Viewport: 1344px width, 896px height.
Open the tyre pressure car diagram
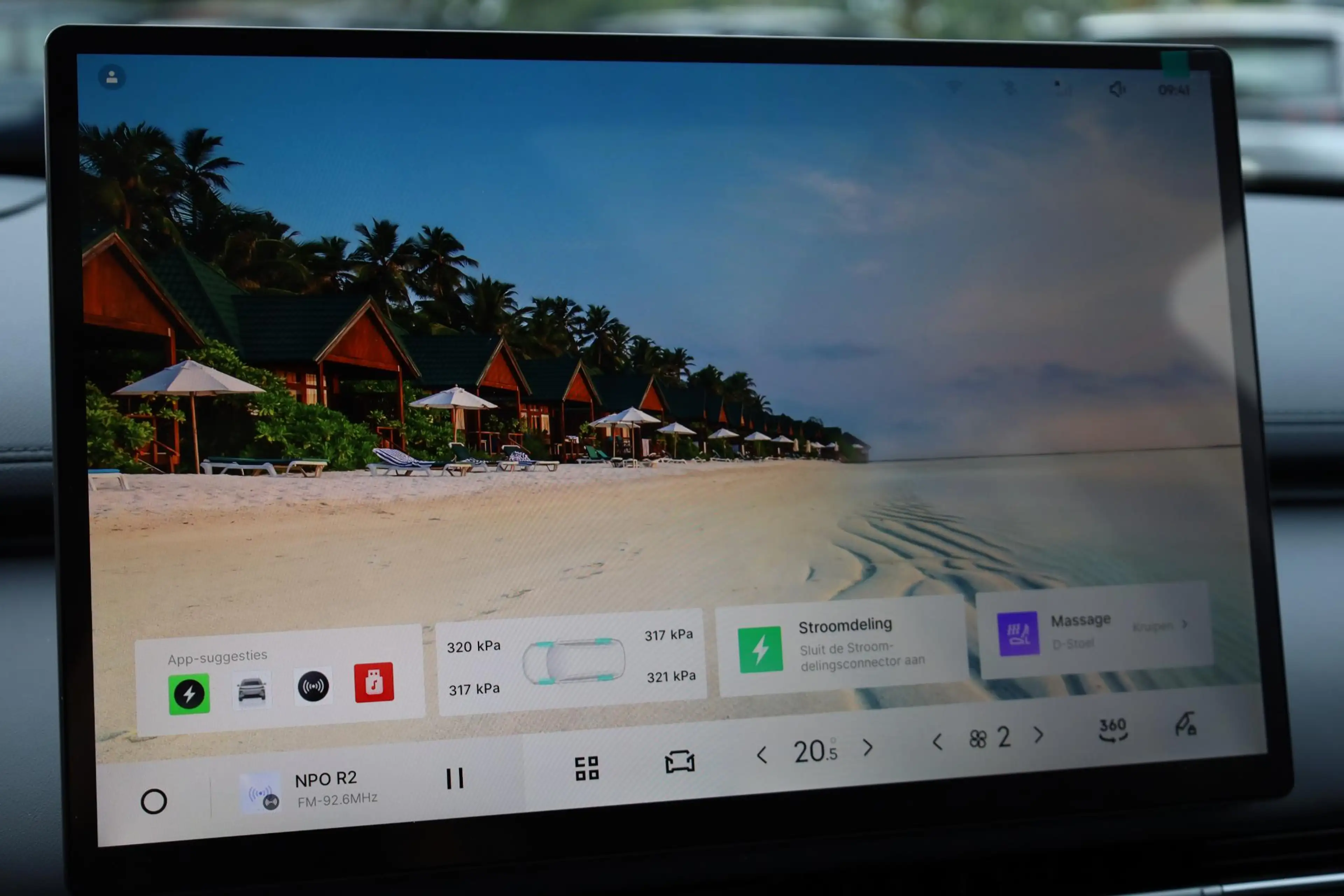[573, 661]
